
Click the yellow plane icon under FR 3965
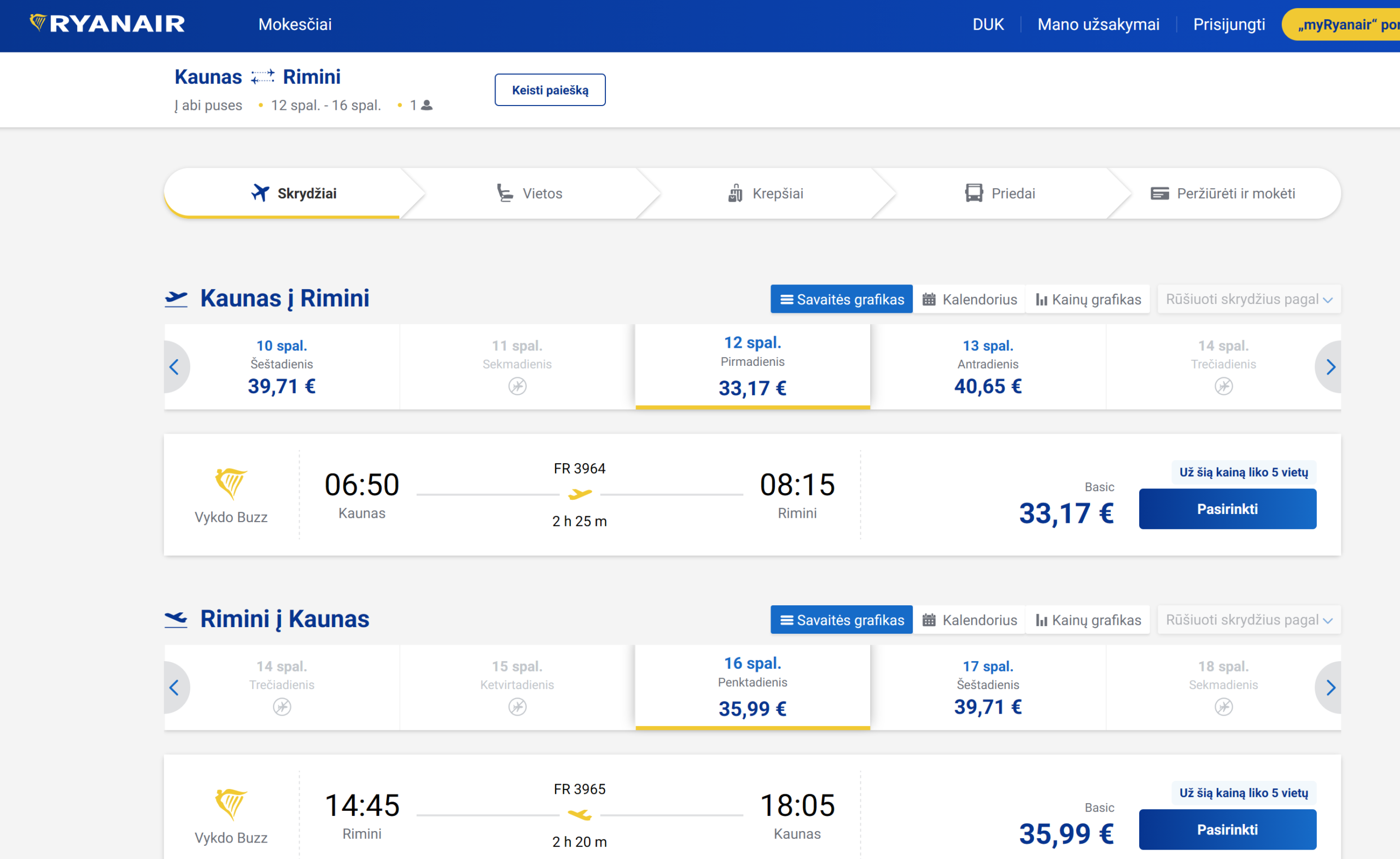click(580, 815)
